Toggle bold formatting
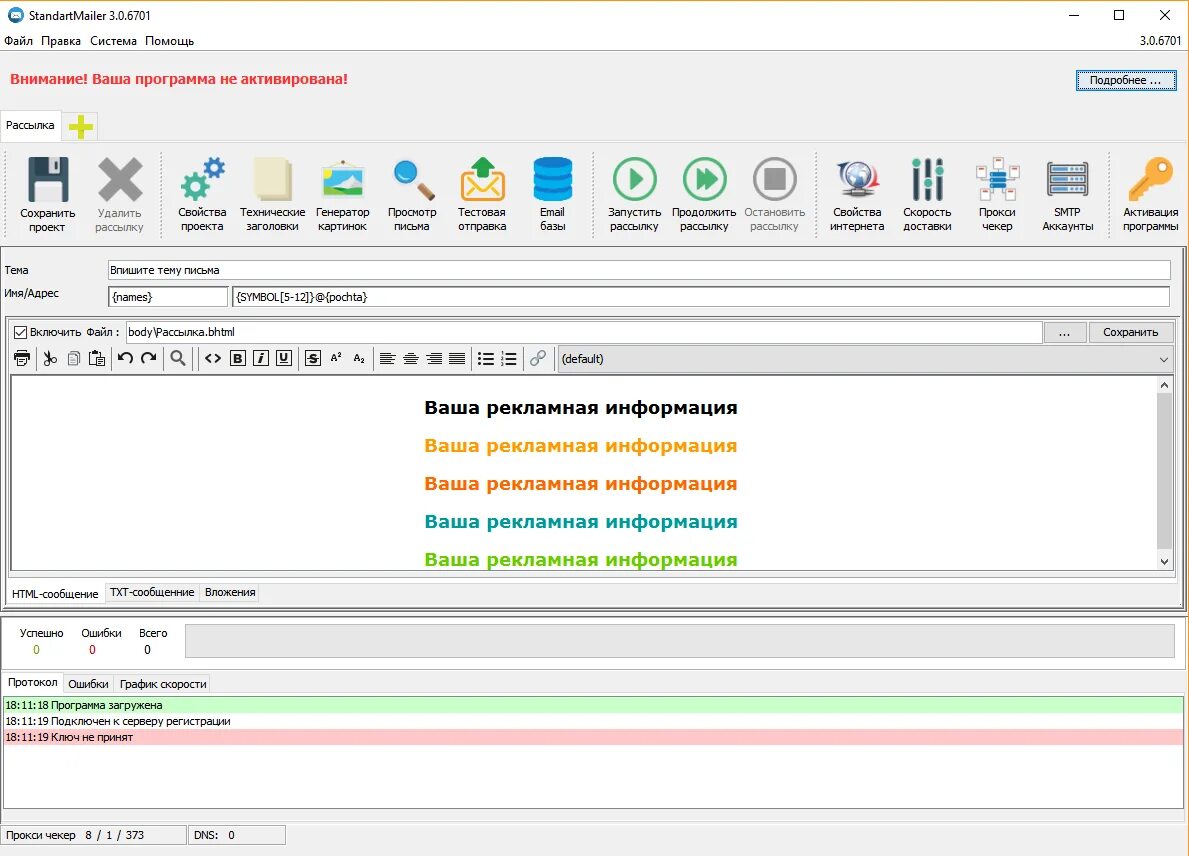This screenshot has height=856, width=1189. tap(237, 359)
